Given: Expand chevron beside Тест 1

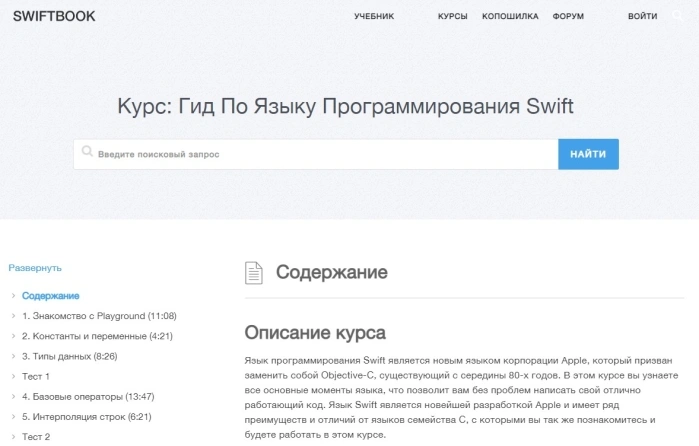Looking at the screenshot, I should [x=13, y=376].
